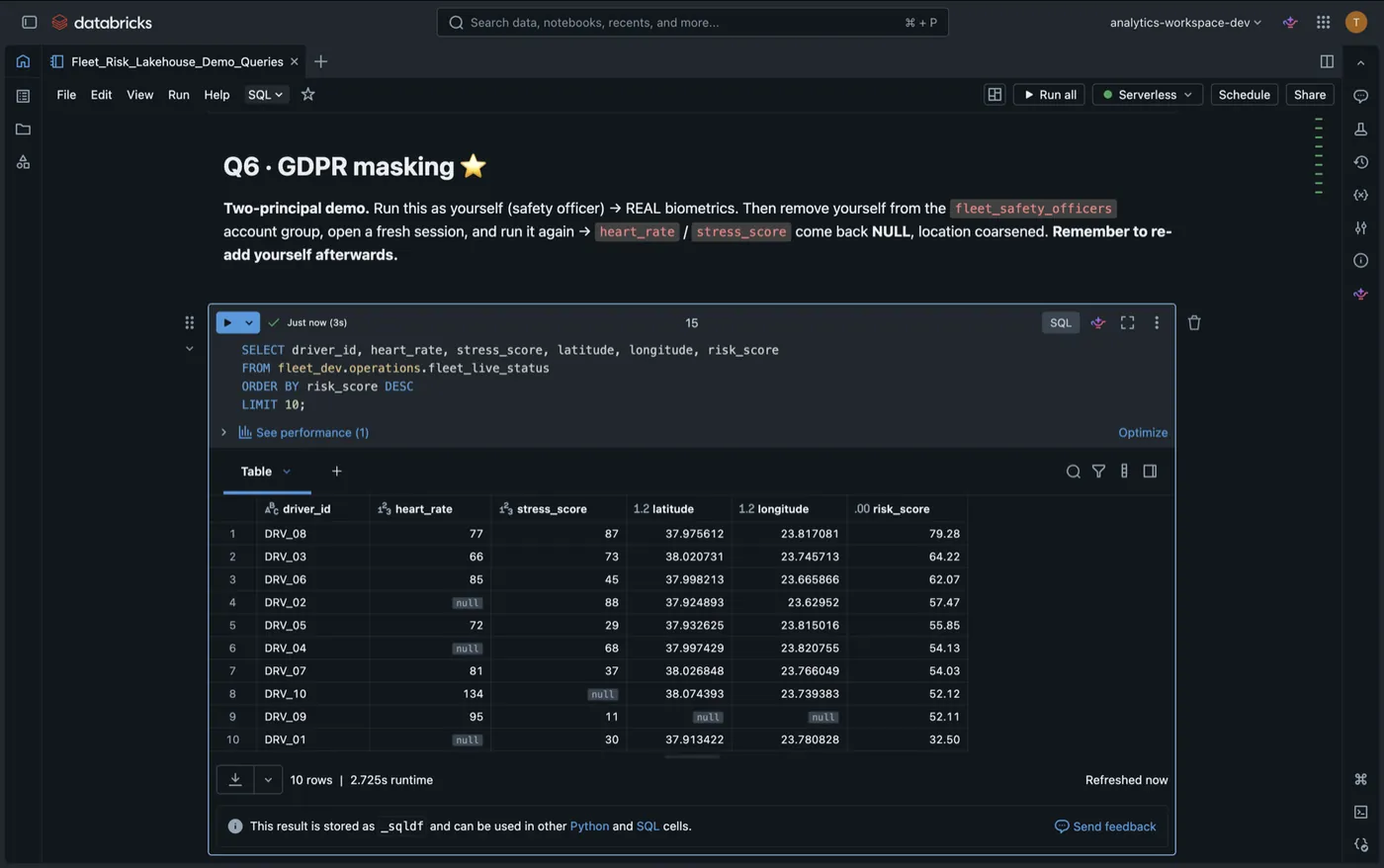Open the Edit menu
1384x868 pixels.
[101, 94]
